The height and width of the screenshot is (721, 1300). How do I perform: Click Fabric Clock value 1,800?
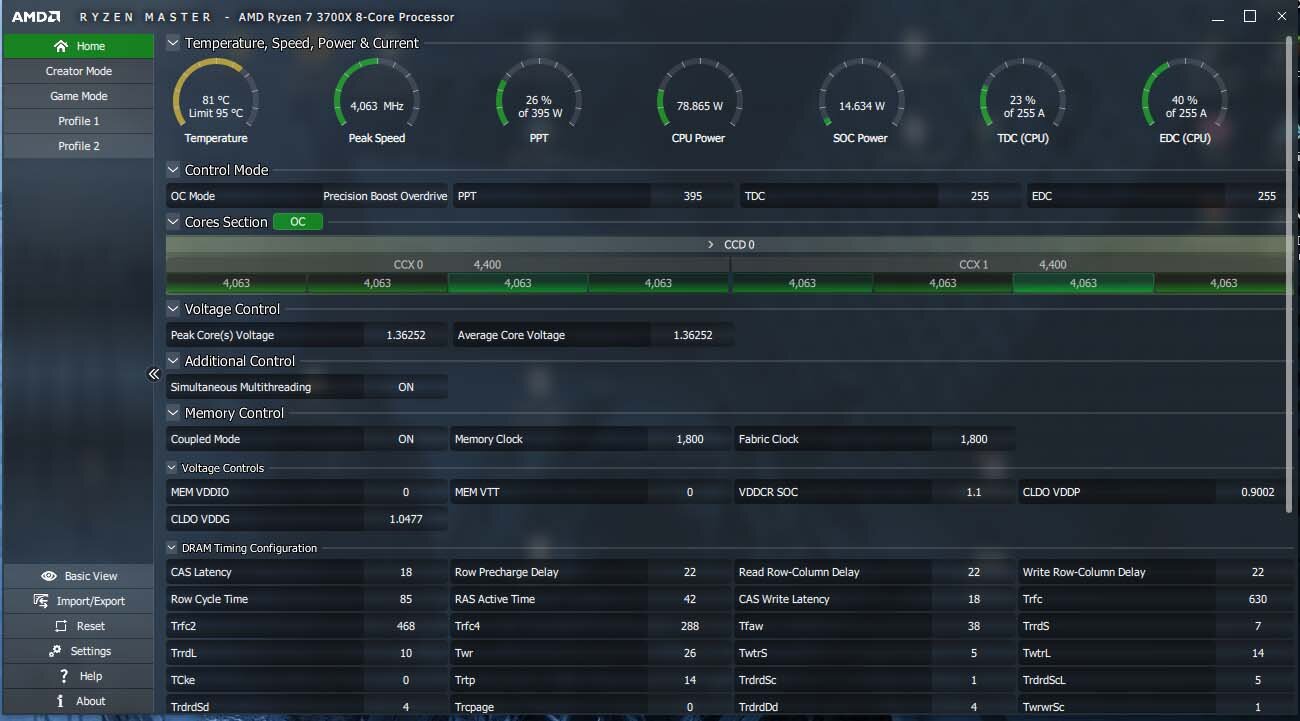point(974,439)
